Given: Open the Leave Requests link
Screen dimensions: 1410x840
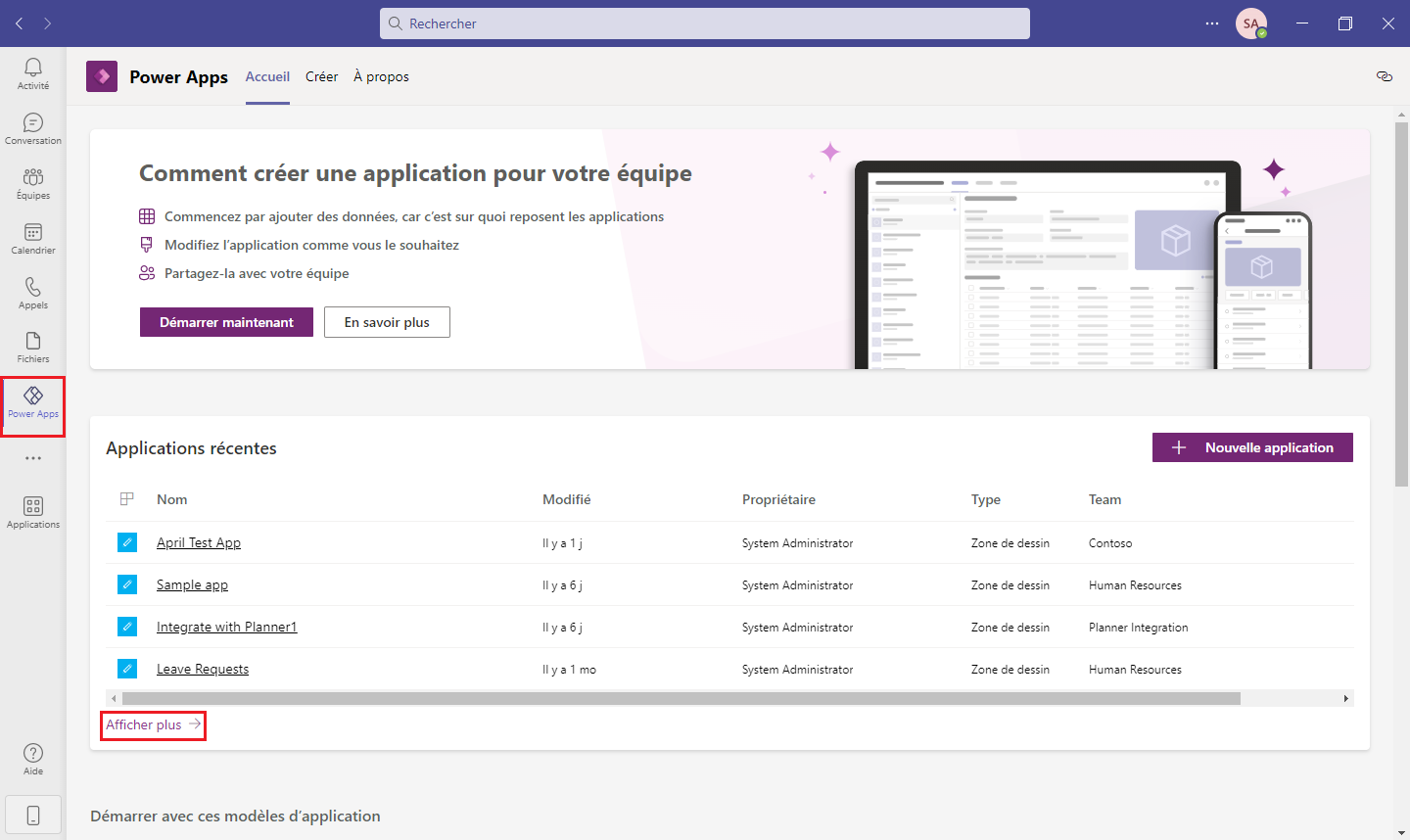Looking at the screenshot, I should (x=203, y=669).
